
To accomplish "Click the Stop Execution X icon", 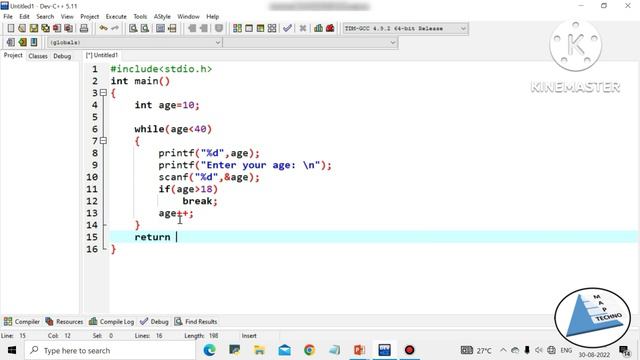I will coord(302,28).
